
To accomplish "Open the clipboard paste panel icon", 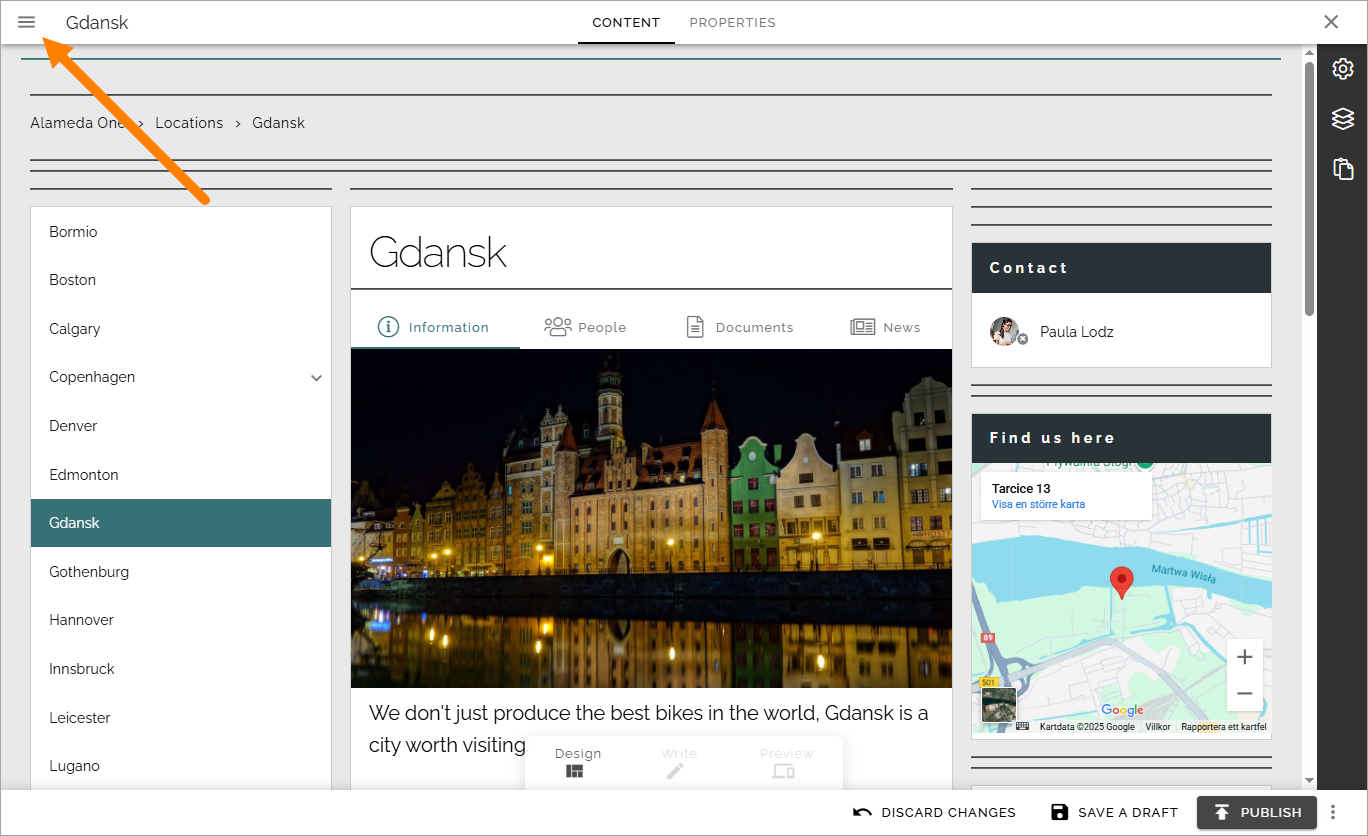I will pyautogui.click(x=1343, y=168).
